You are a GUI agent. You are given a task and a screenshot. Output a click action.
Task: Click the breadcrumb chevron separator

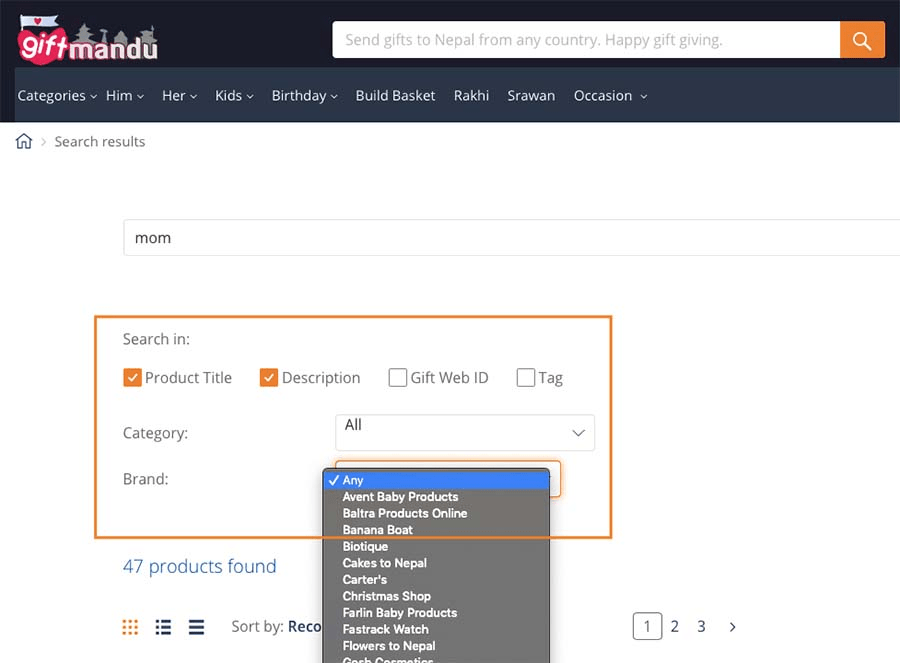coord(44,142)
